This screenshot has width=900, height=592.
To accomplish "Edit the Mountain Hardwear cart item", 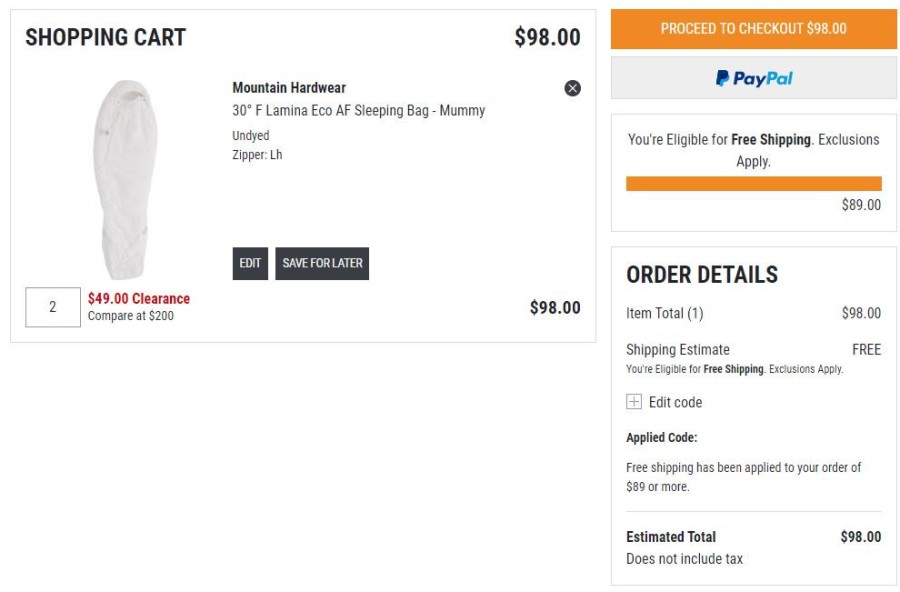I will [250, 264].
